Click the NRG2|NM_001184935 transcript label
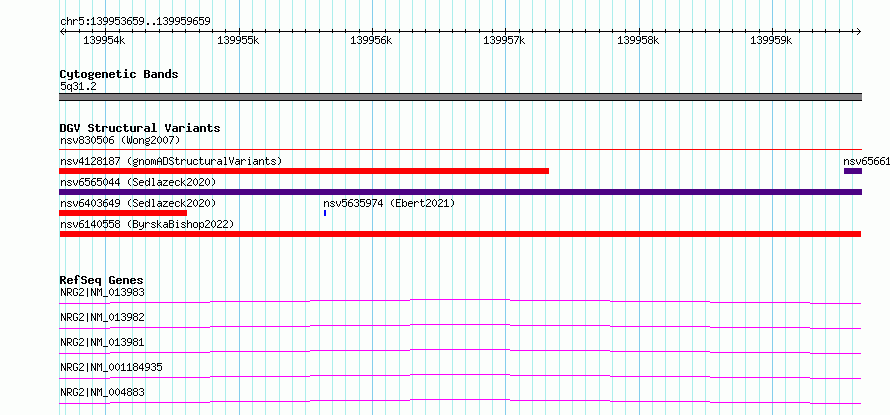Viewport: 890px width, 415px height. coord(111,367)
